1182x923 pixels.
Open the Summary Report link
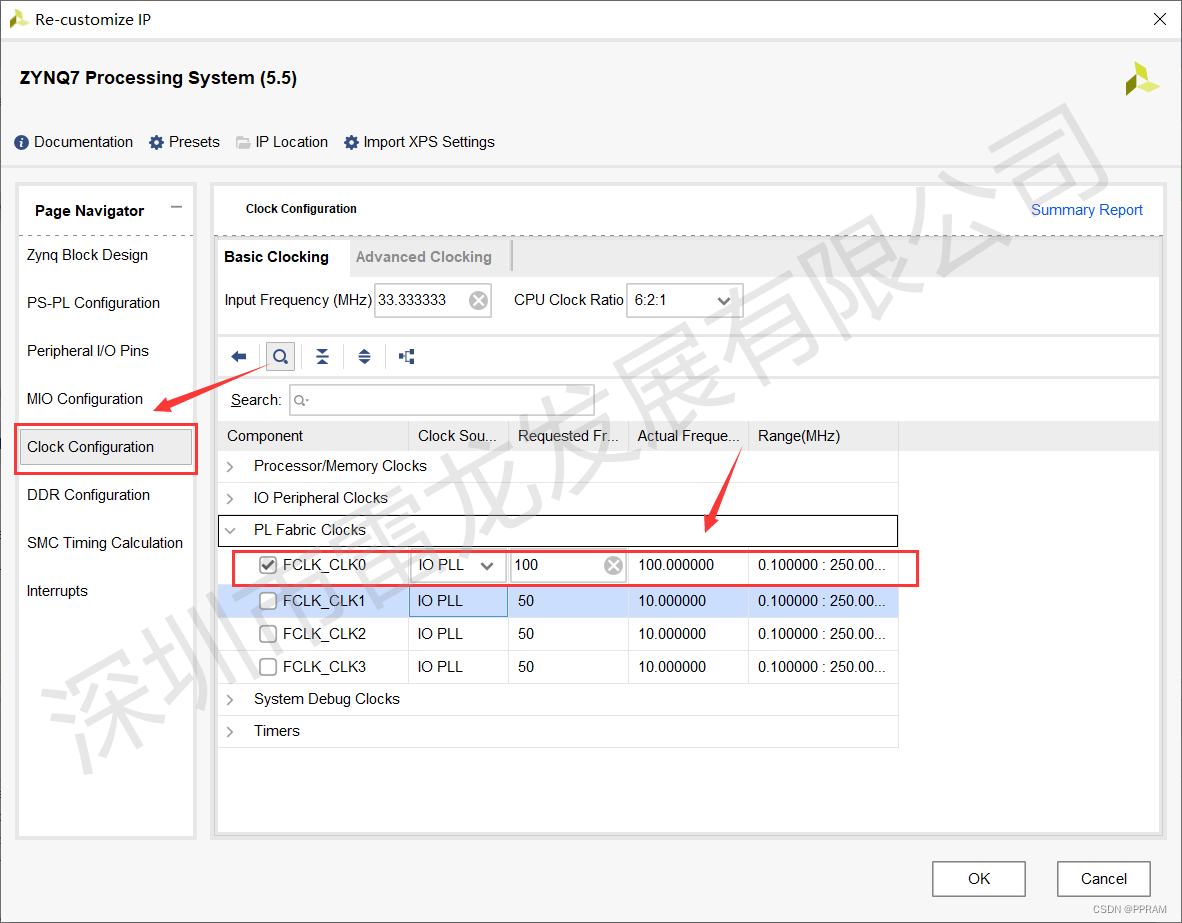[x=1086, y=210]
